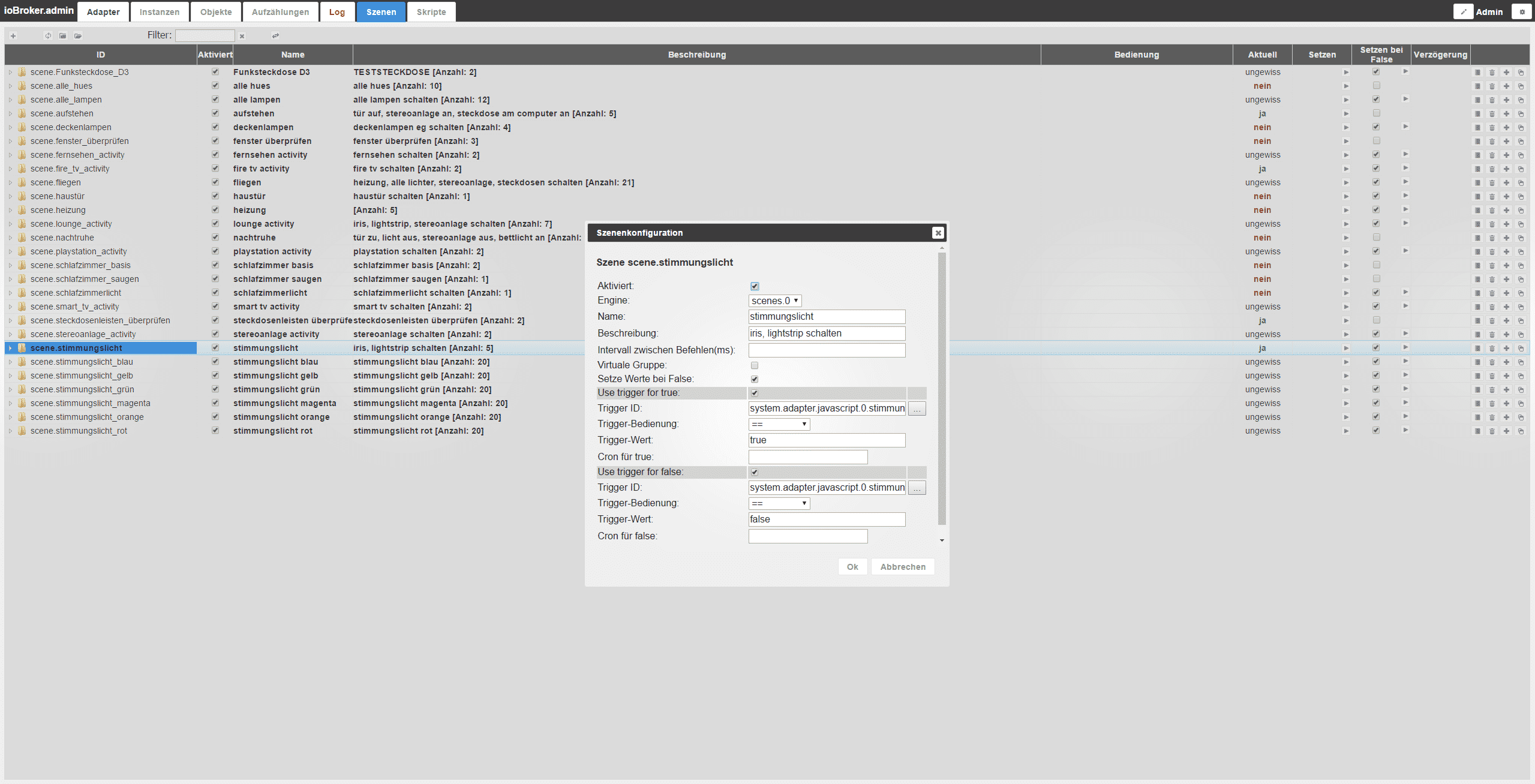Copy scene.alle_hues using copy icon

(x=1521, y=86)
